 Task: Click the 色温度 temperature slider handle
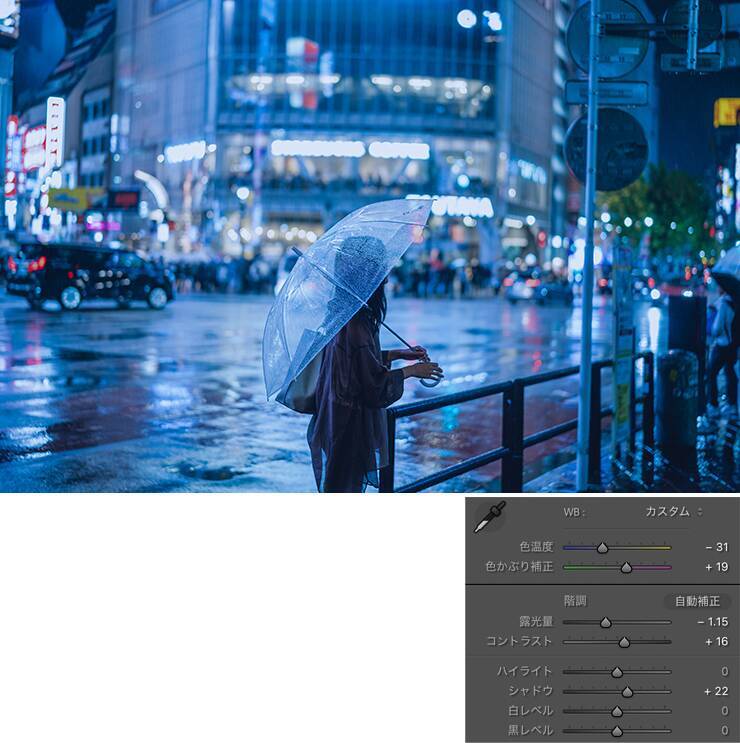pos(602,548)
